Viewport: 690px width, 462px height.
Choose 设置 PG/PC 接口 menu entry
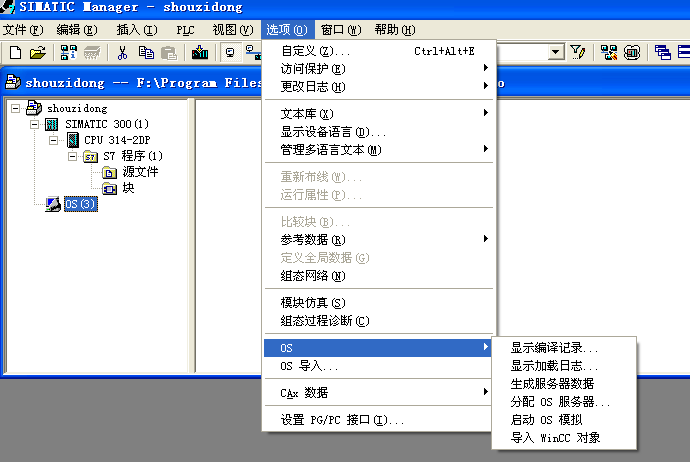coord(378,420)
